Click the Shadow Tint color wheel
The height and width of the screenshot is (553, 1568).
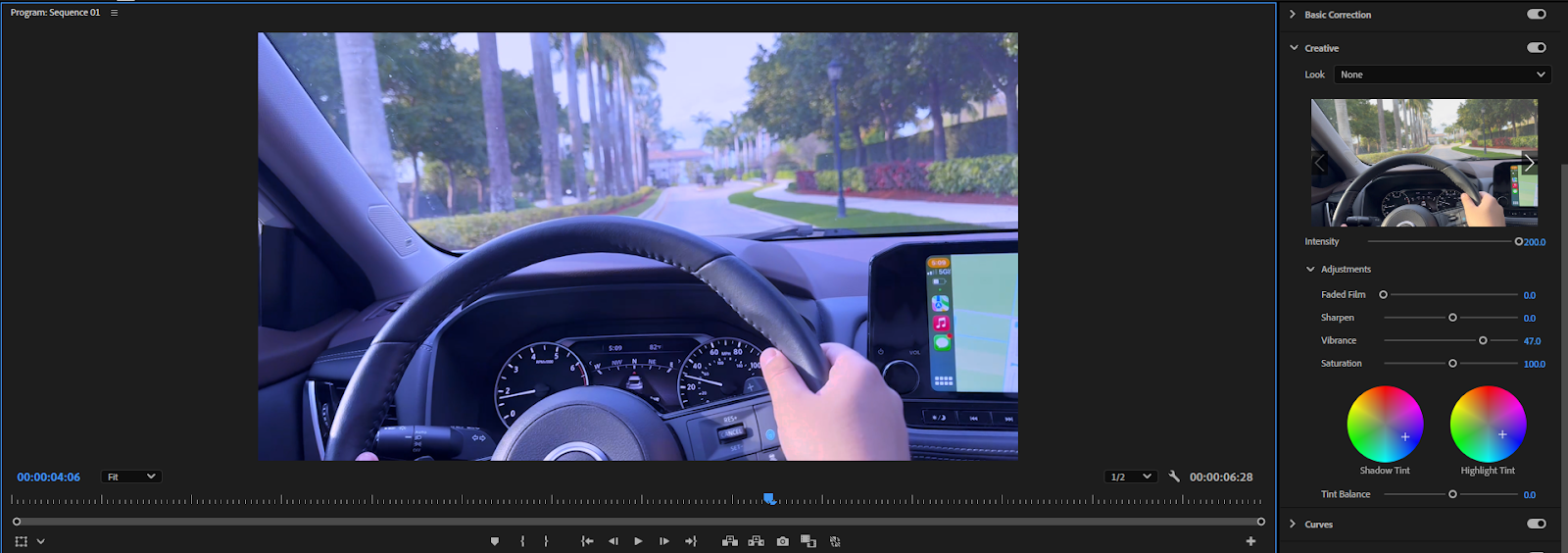1385,424
